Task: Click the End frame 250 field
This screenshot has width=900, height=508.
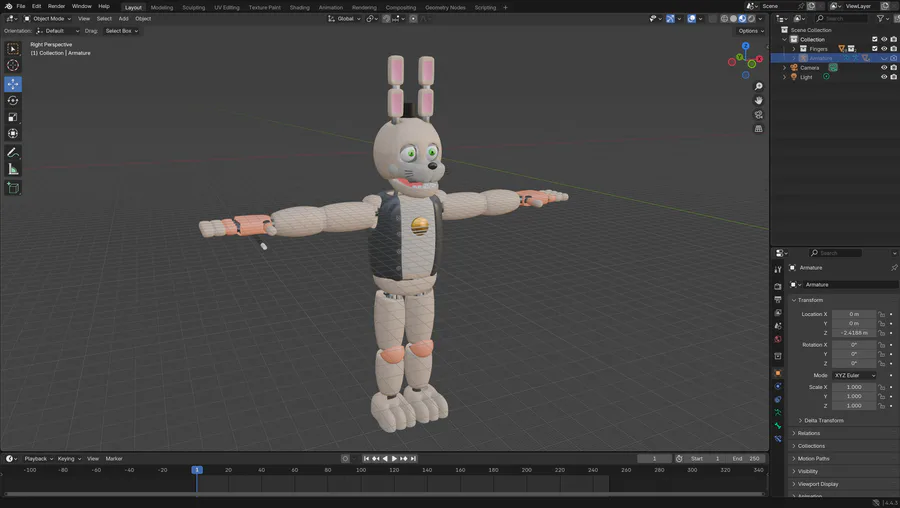Action: pyautogui.click(x=746, y=459)
